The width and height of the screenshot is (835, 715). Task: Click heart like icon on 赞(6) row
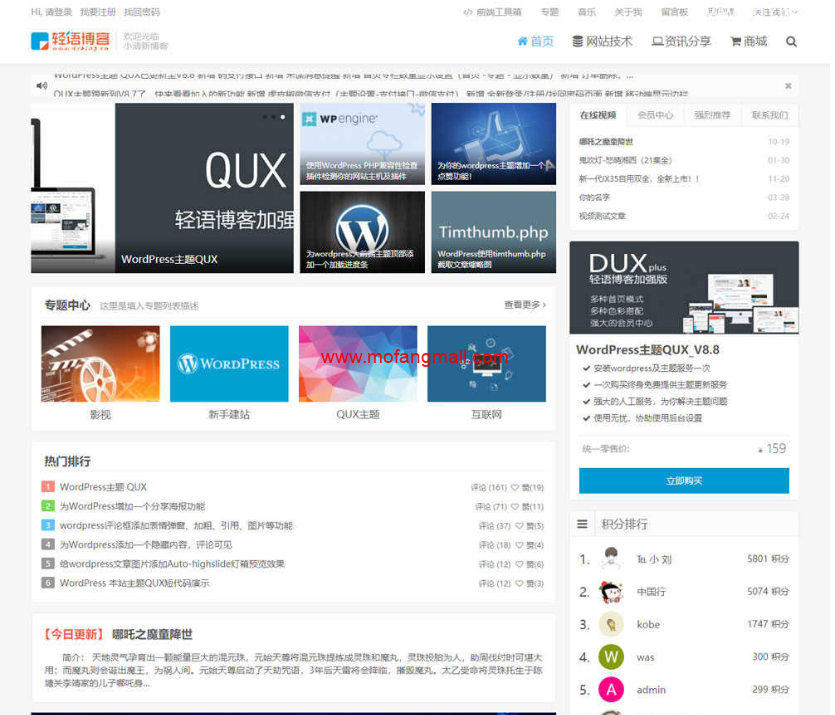click(519, 564)
